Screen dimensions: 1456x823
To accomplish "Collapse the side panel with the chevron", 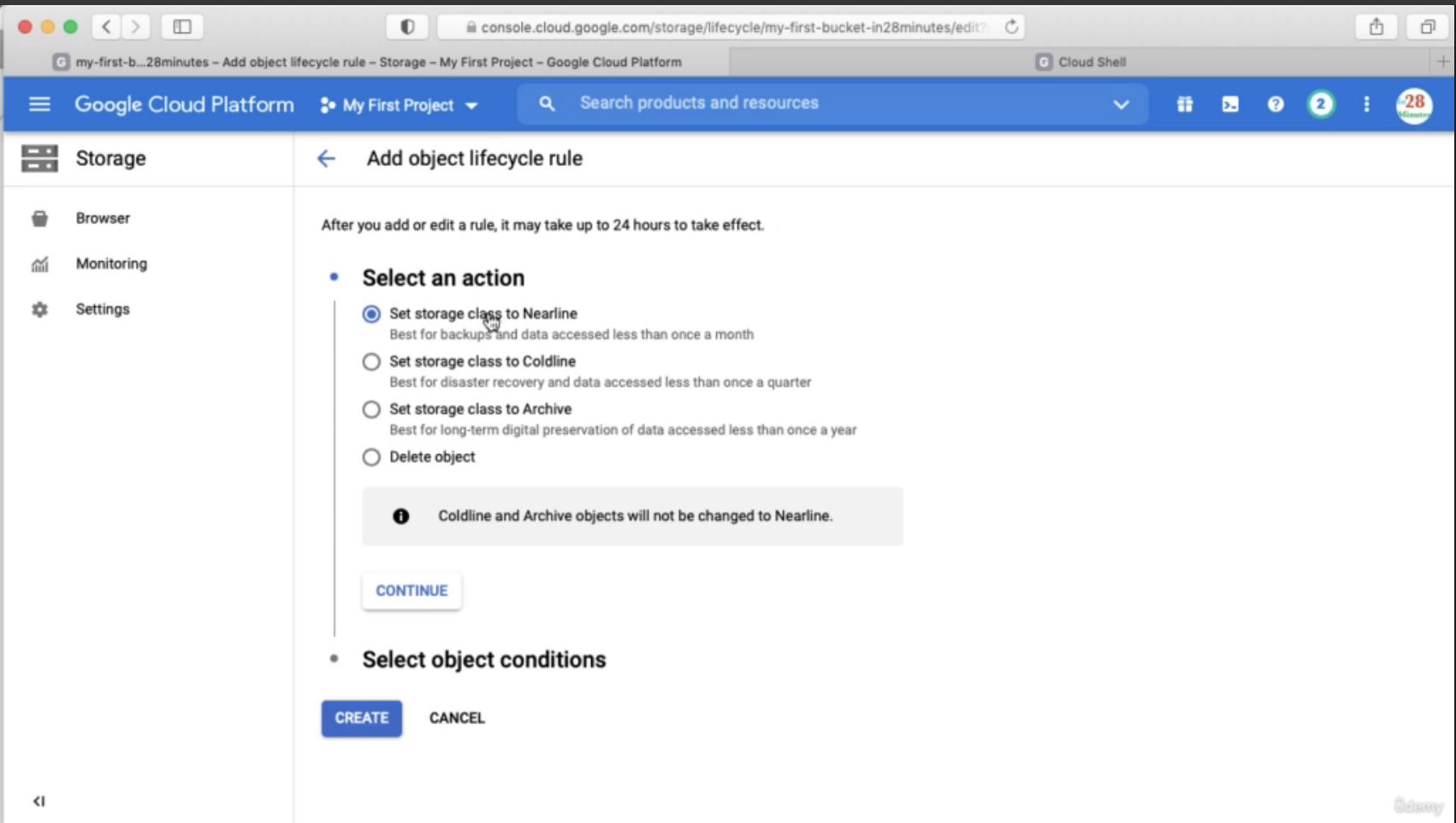I will point(38,802).
